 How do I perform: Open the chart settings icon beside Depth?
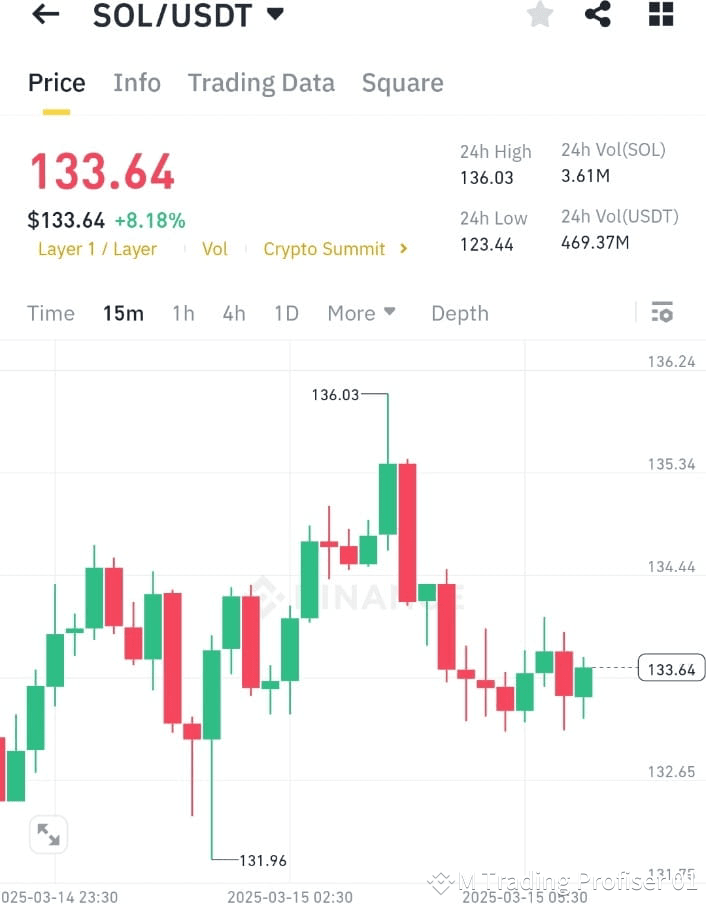click(x=662, y=312)
